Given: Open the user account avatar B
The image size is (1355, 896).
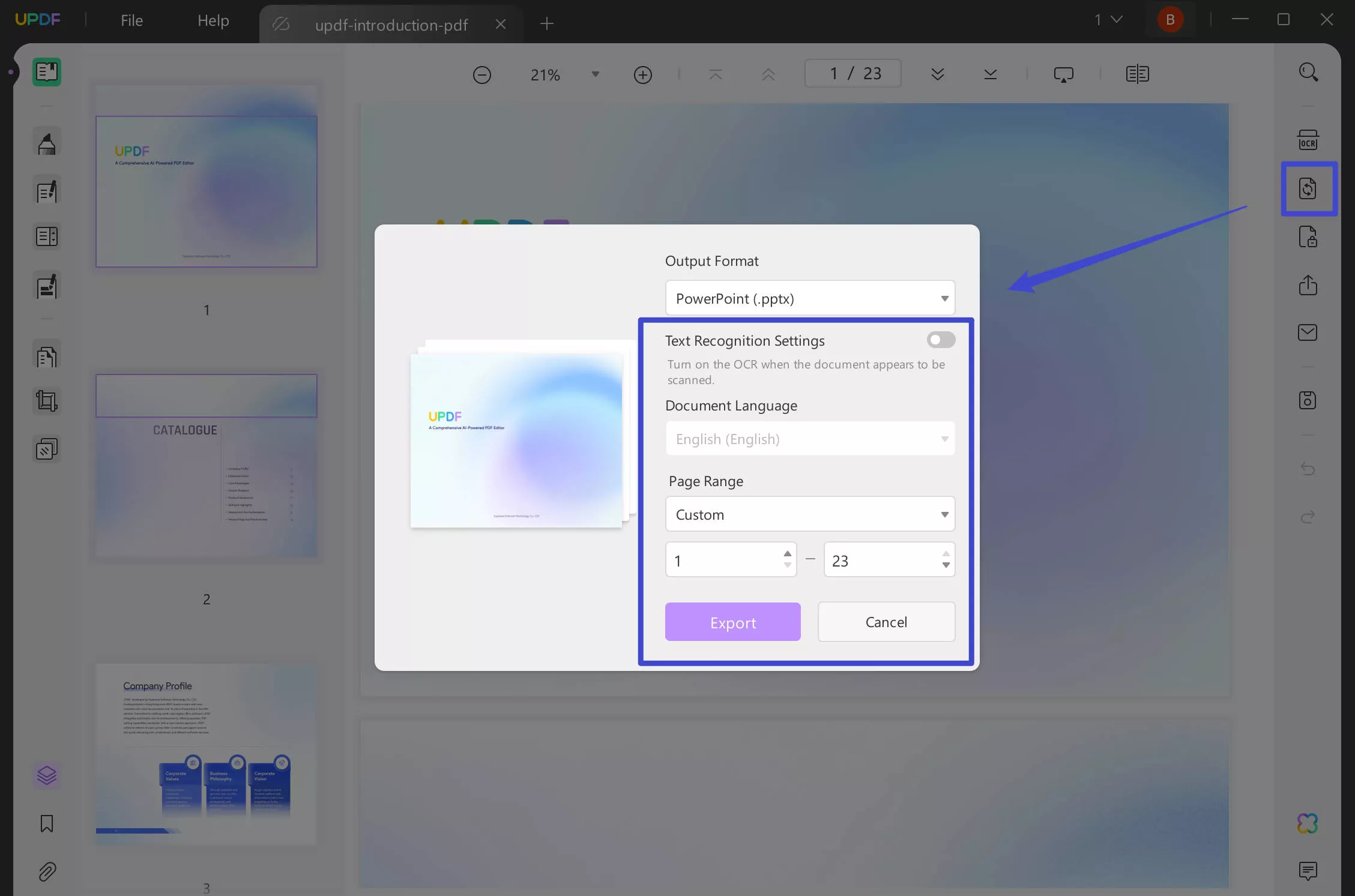Looking at the screenshot, I should tap(1170, 20).
